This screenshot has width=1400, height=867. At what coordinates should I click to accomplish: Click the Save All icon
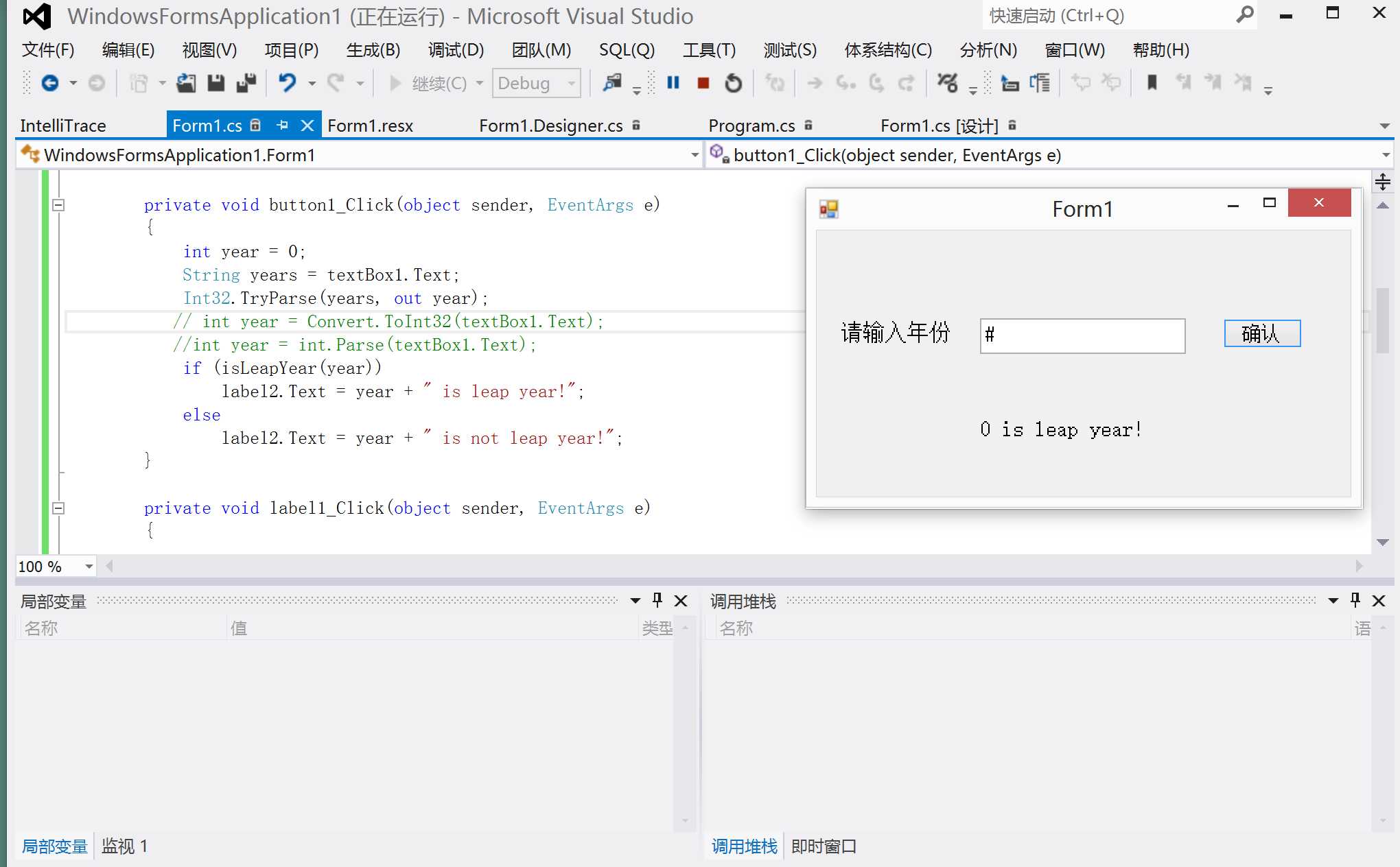(246, 83)
